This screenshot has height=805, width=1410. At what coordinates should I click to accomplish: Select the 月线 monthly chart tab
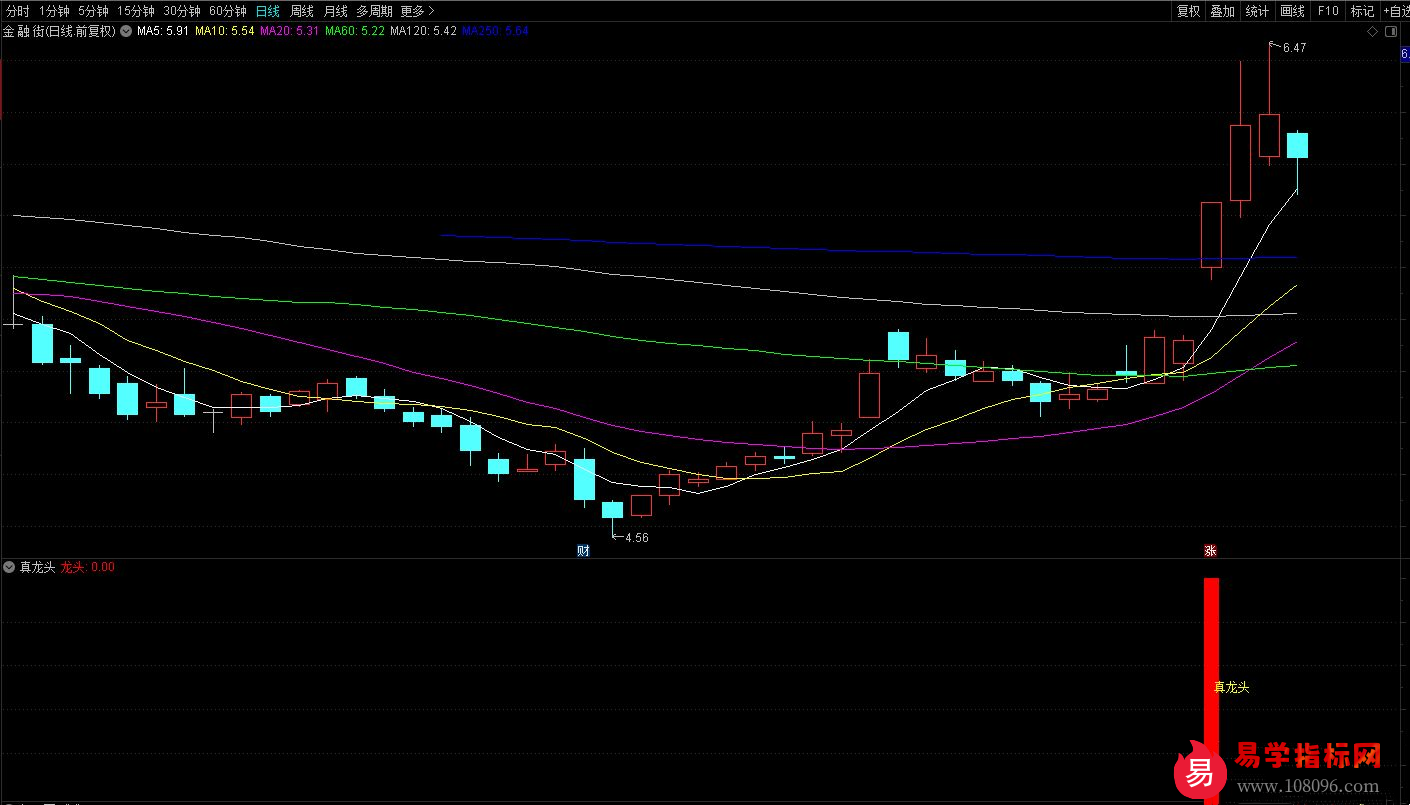[x=335, y=11]
